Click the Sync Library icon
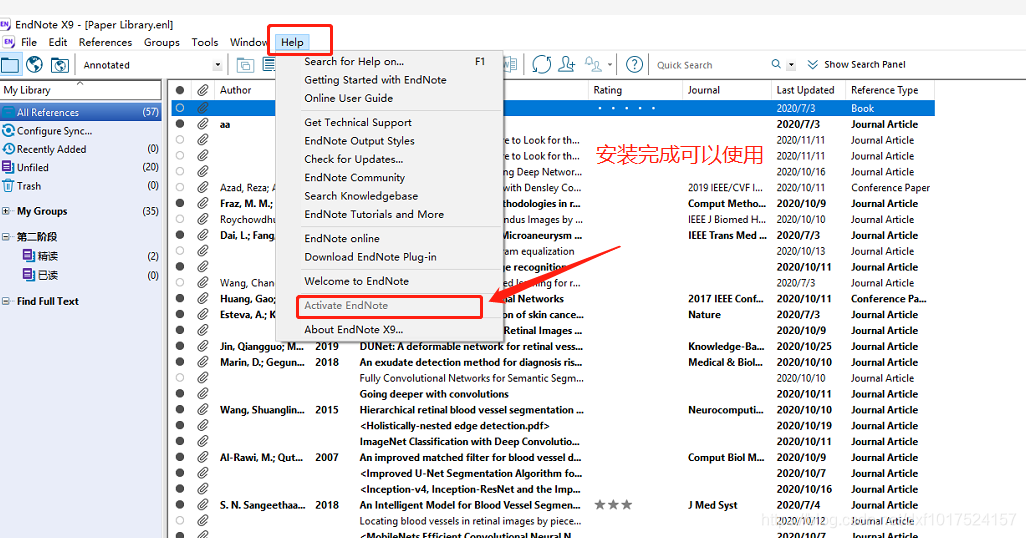 tap(542, 64)
